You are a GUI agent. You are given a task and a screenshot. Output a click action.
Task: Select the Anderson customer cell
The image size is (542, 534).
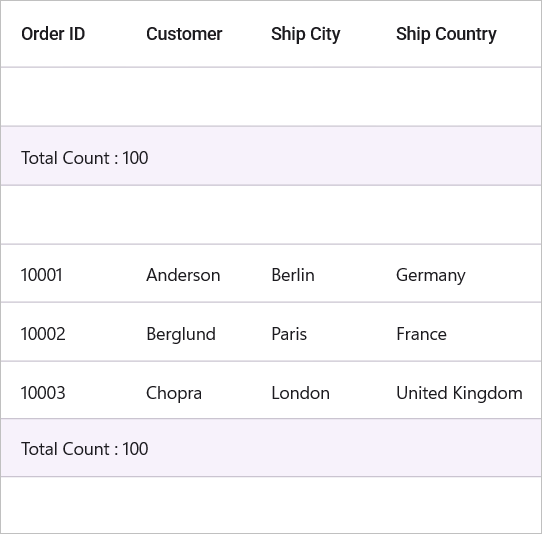pyautogui.click(x=188, y=273)
